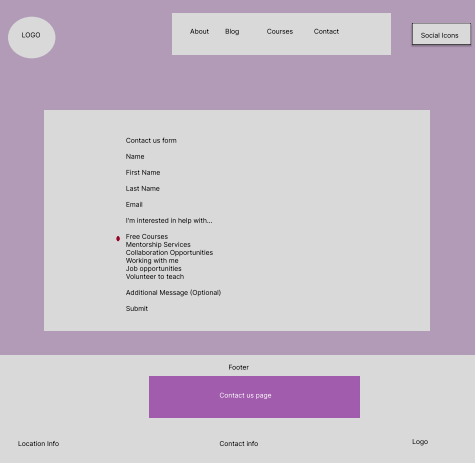This screenshot has height=463, width=475.
Task: Choose the Free Courses option
Action: point(147,236)
